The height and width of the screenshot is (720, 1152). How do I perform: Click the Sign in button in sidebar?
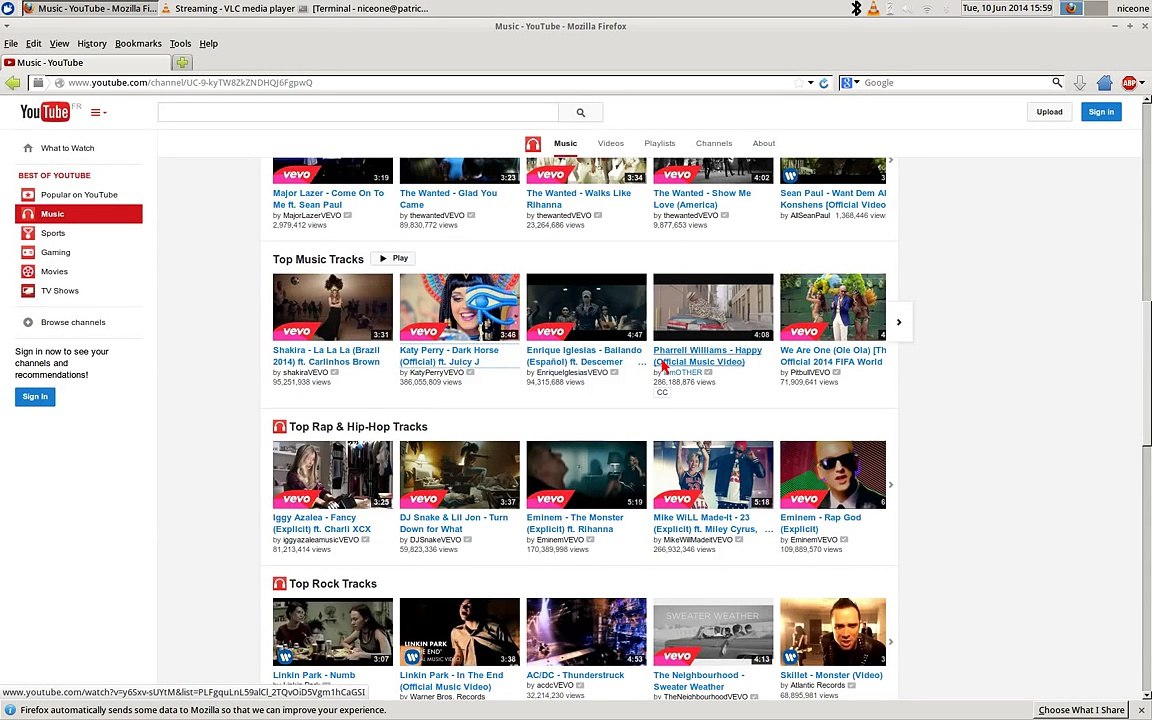[x=35, y=397]
